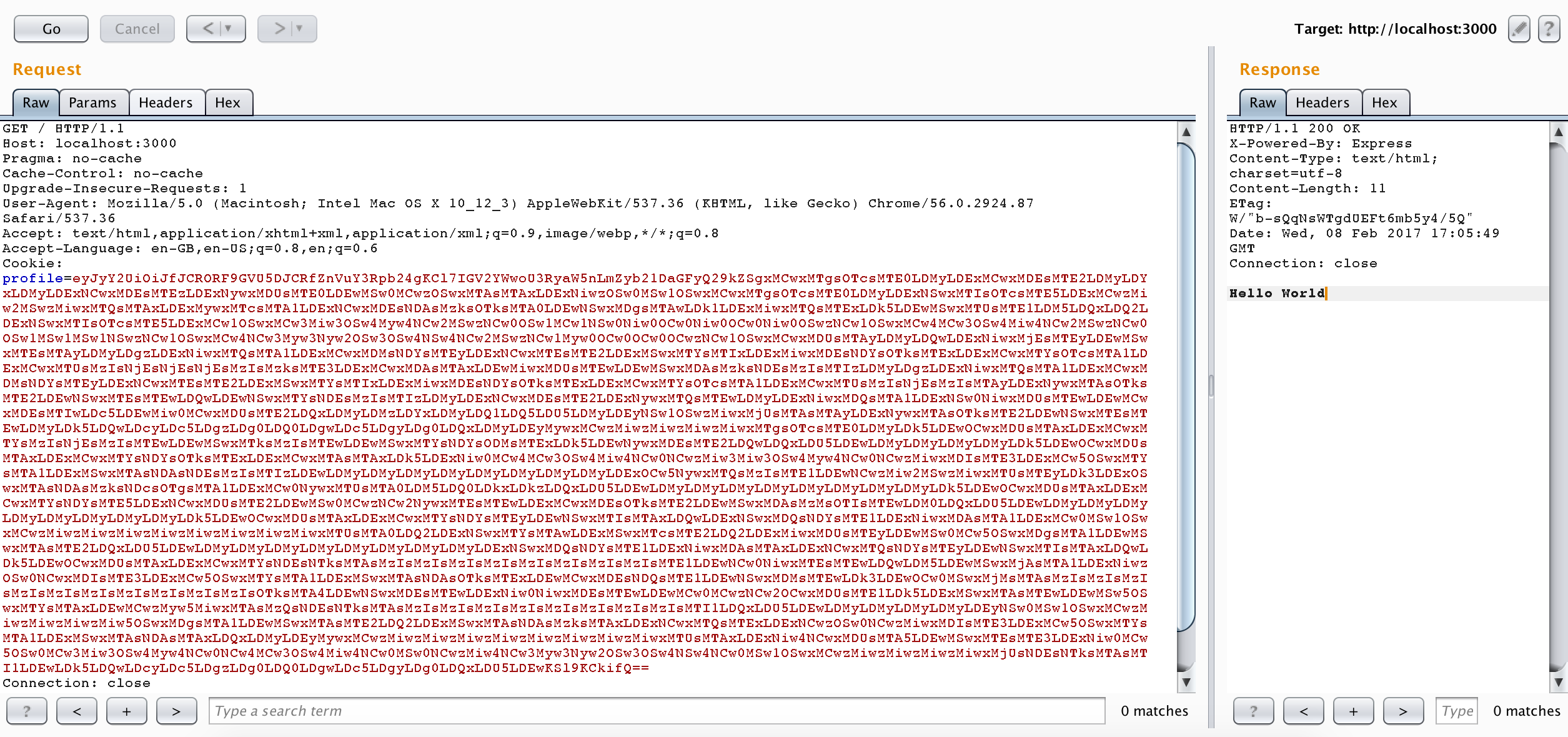
Task: Click the Request left question mark icon
Action: (28, 710)
